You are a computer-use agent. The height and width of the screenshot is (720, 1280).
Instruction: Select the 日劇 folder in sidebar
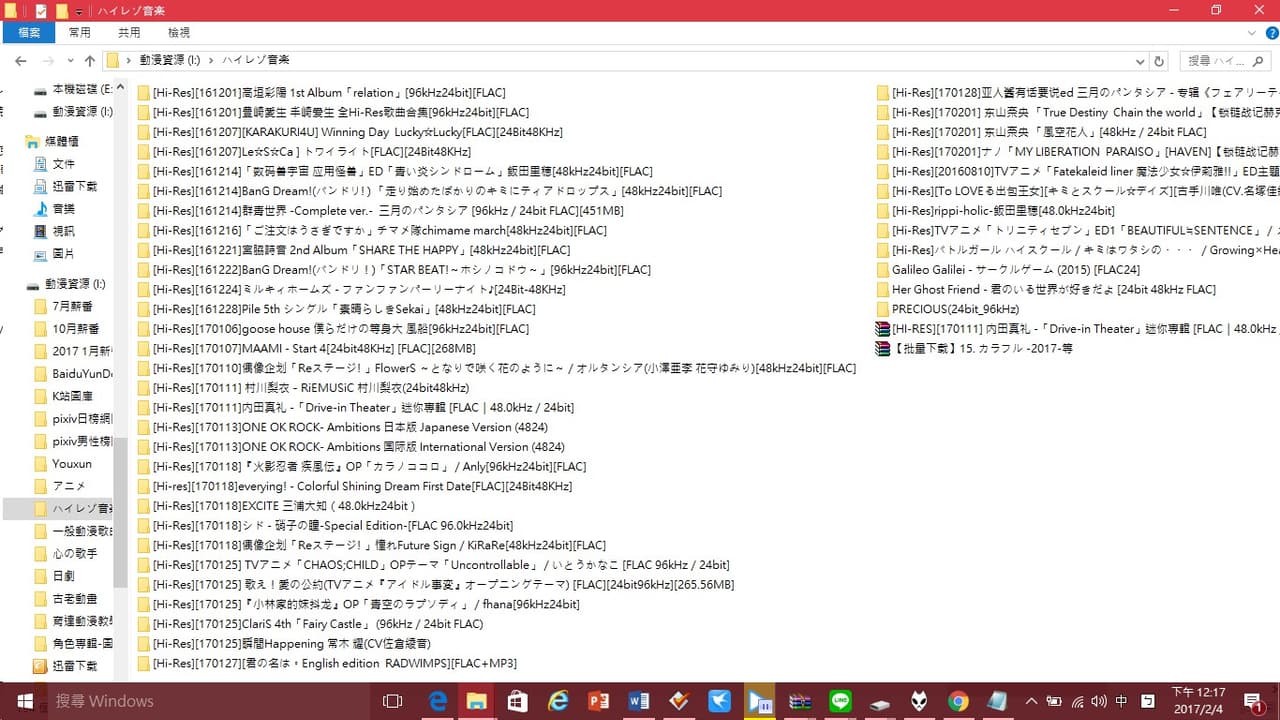tap(54, 576)
